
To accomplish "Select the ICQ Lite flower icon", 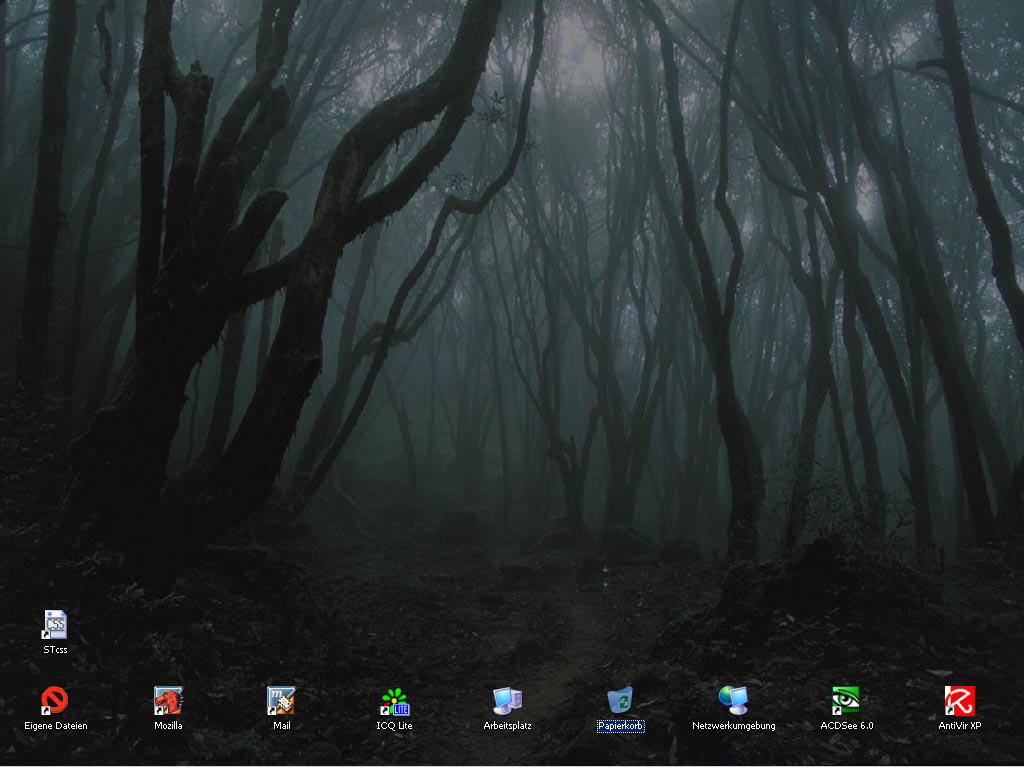I will [394, 701].
